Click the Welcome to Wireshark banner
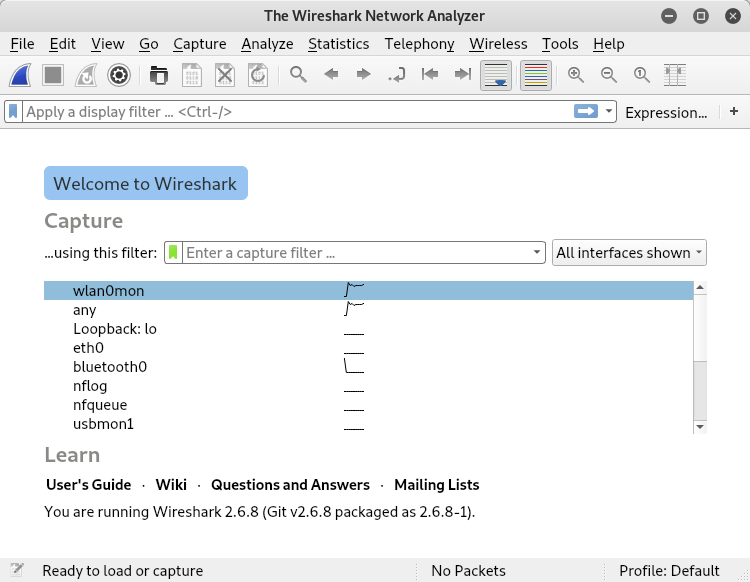Image resolution: width=750 pixels, height=582 pixels. 146,183
